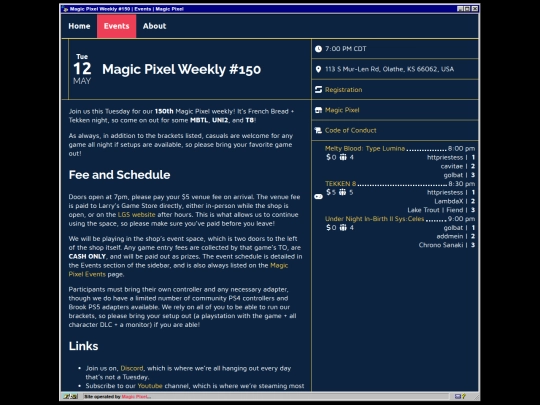Click the 8:00 pm start time

tap(461, 149)
